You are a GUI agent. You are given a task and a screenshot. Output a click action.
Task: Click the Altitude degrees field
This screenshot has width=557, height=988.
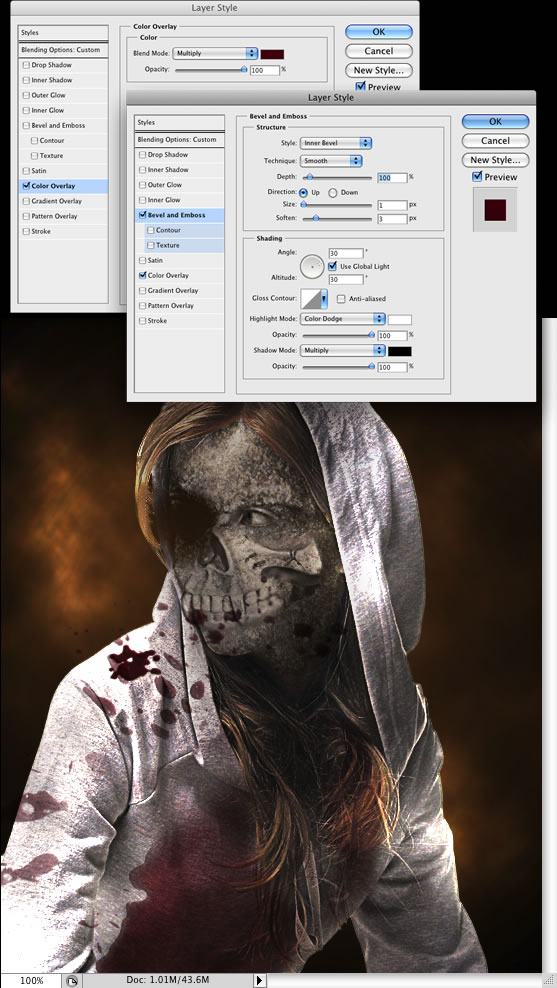point(345,279)
